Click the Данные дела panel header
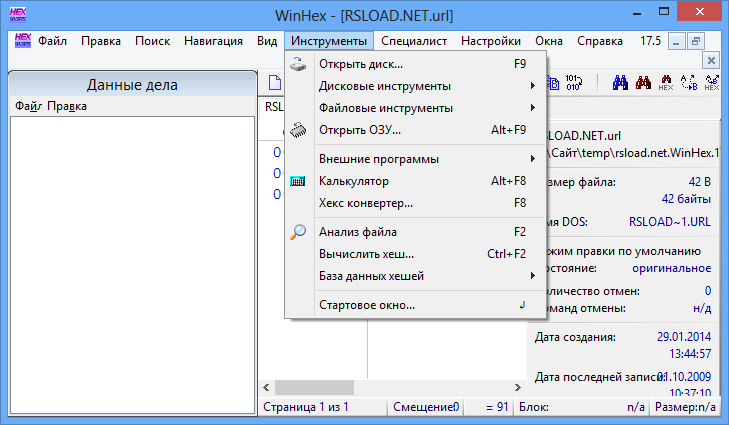 pos(133,85)
